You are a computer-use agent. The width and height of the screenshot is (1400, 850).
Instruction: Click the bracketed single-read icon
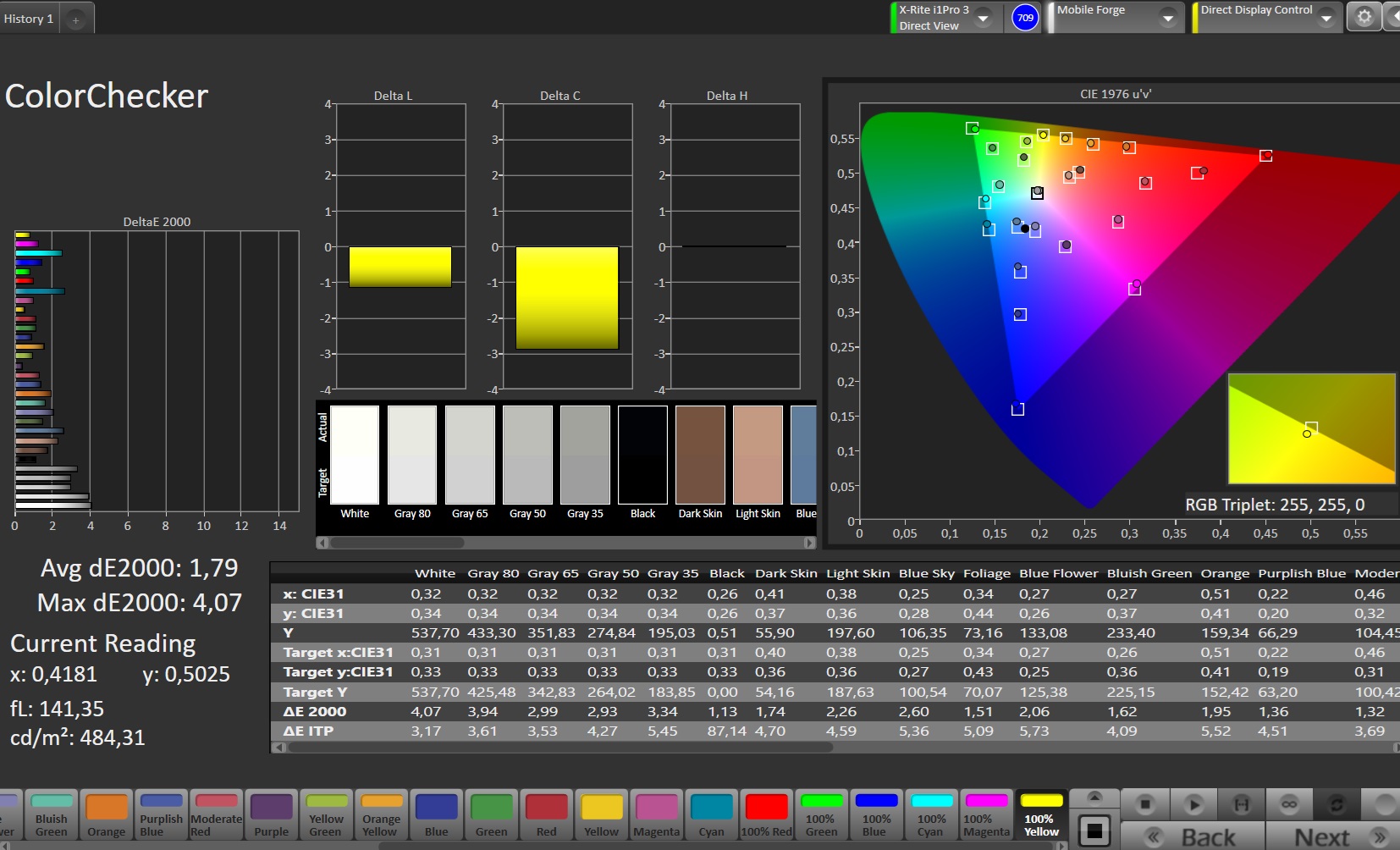click(x=1241, y=804)
